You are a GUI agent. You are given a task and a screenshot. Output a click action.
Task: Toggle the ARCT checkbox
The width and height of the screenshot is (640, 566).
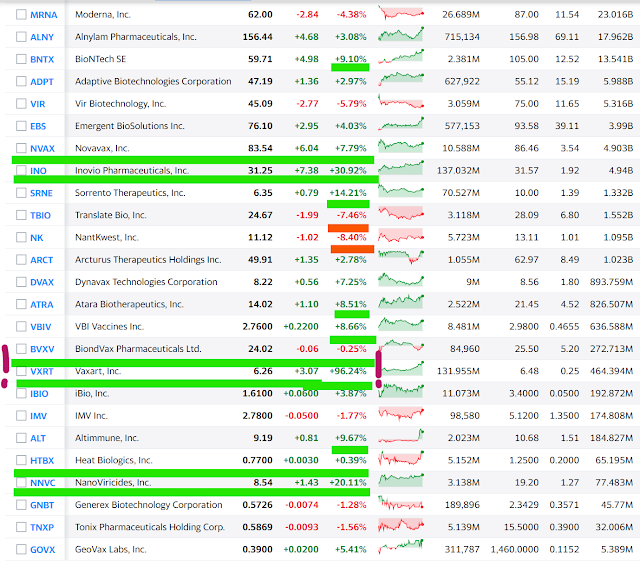[x=21, y=260]
